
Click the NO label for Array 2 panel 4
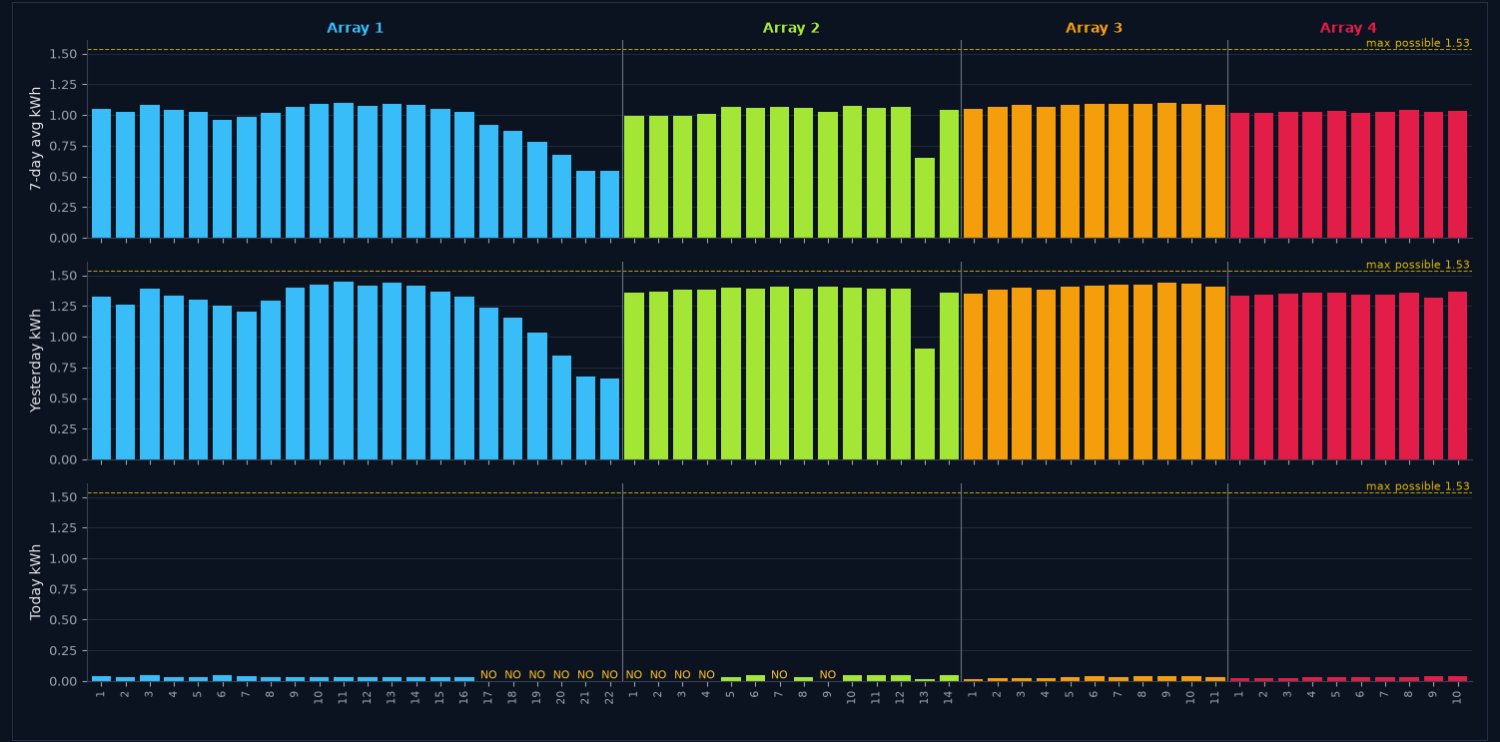706,675
